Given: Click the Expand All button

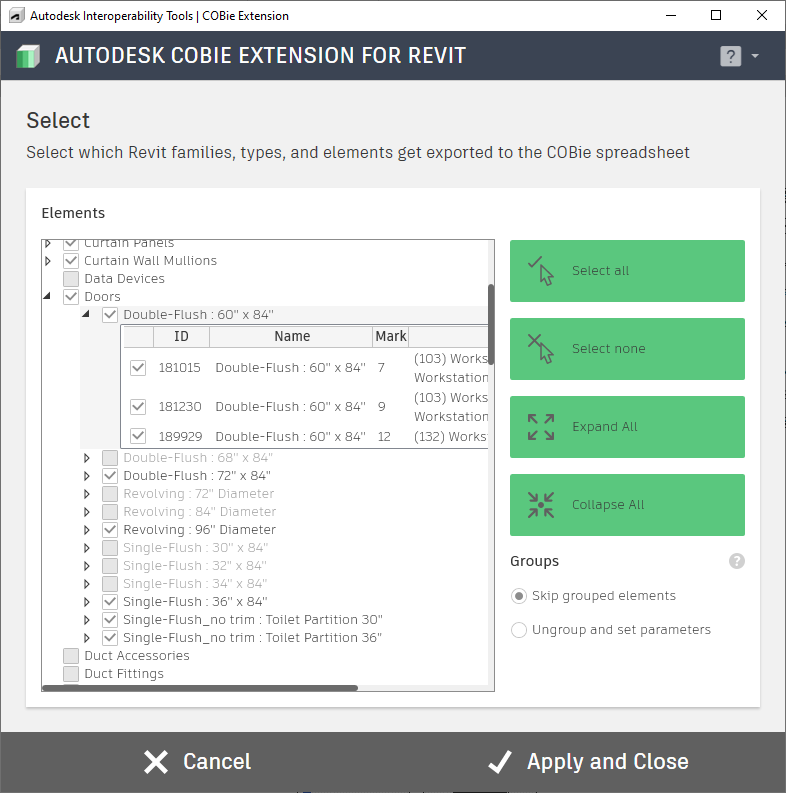Looking at the screenshot, I should [627, 427].
